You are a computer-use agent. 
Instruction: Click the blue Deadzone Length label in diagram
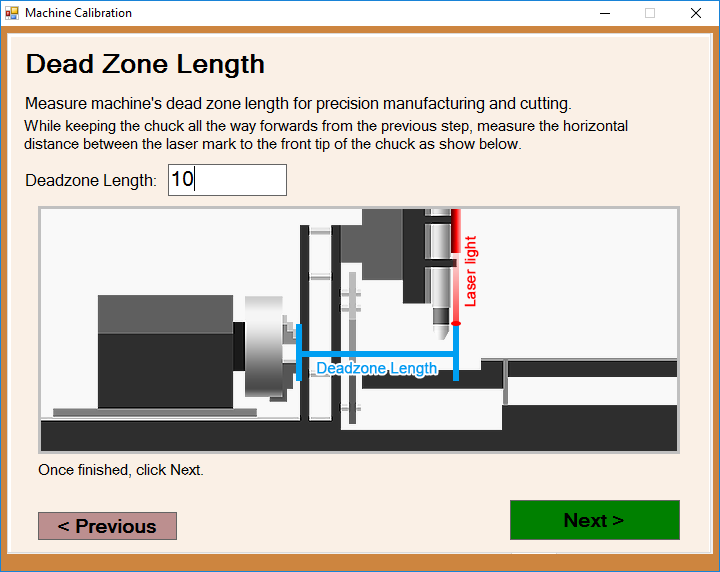[376, 368]
